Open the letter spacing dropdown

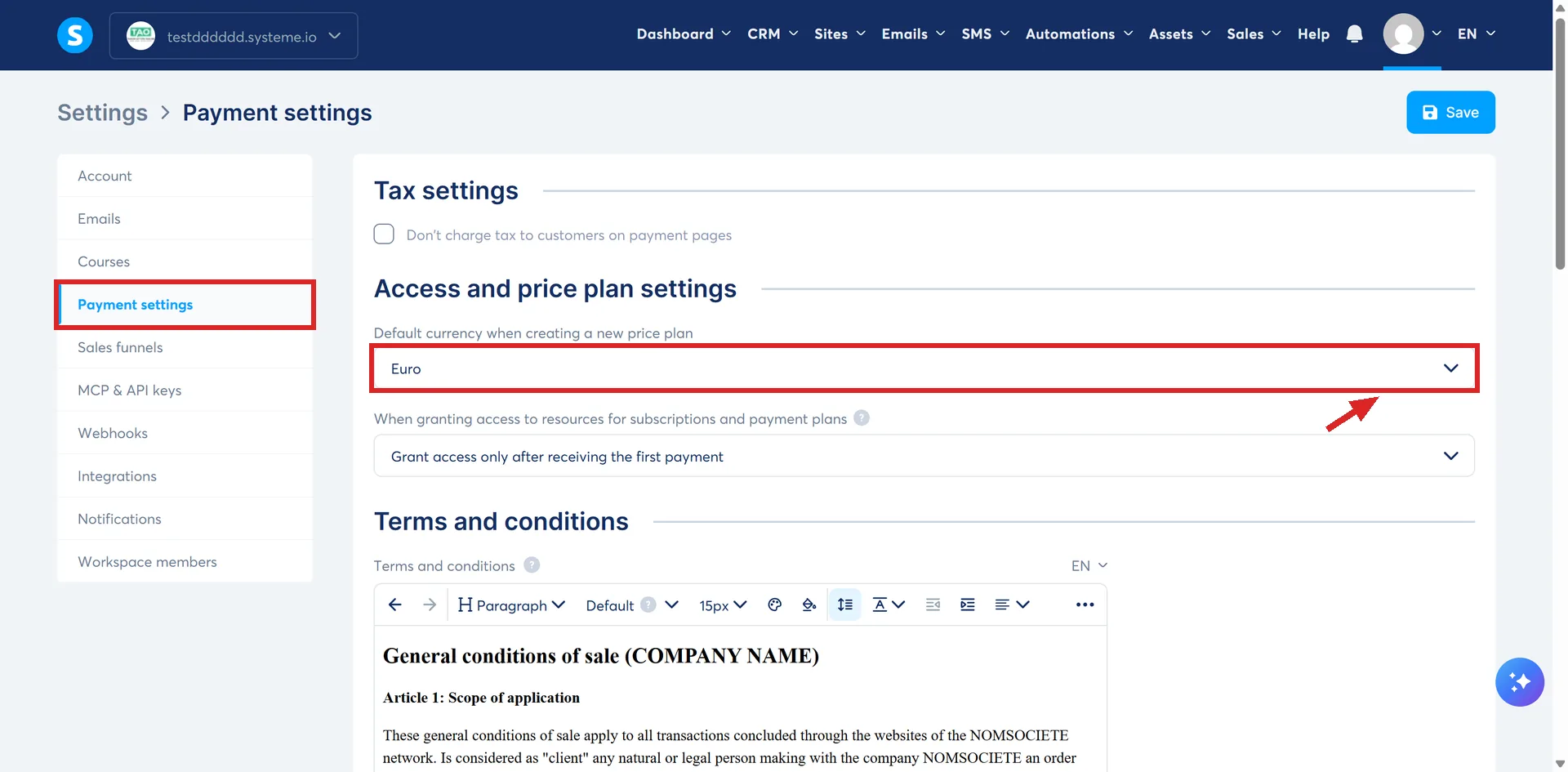tap(889, 605)
